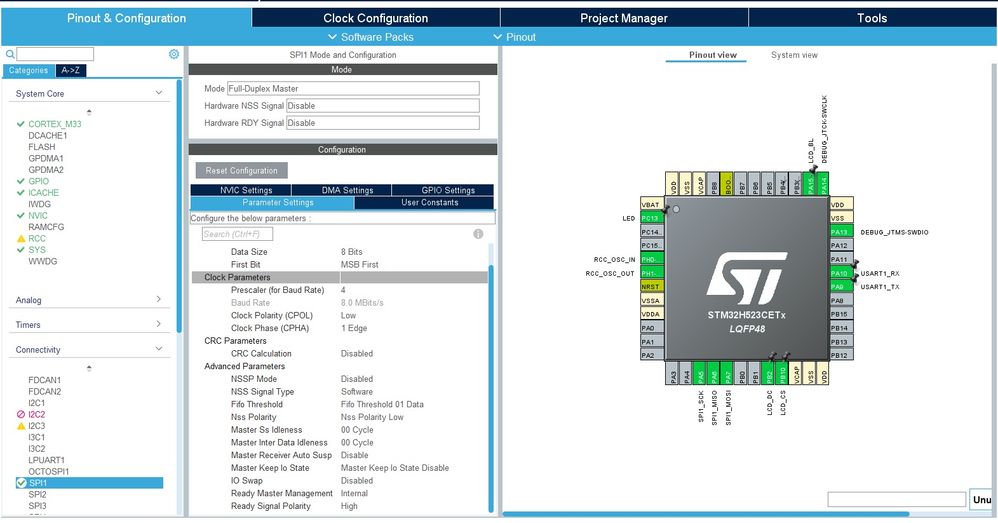
Task: Select pin PA12 on the chip
Action: click(x=841, y=246)
